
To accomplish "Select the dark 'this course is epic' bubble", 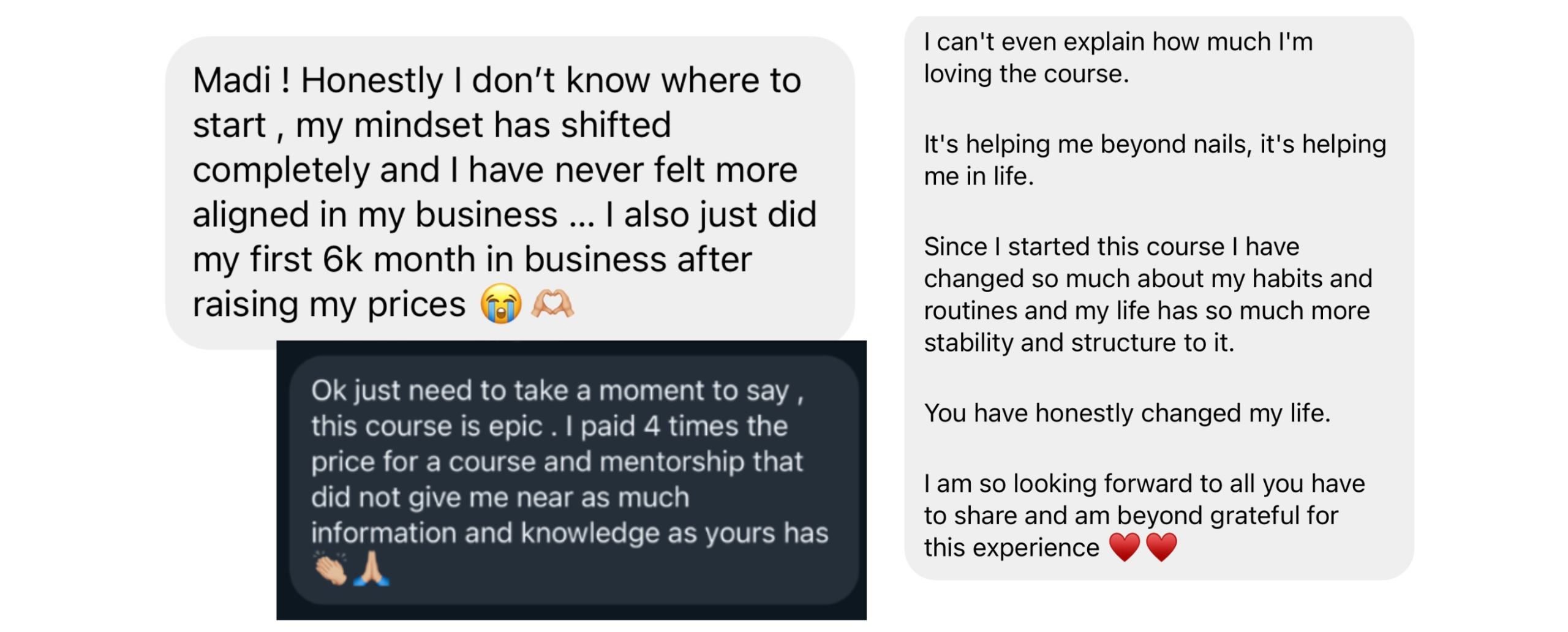I will point(574,480).
